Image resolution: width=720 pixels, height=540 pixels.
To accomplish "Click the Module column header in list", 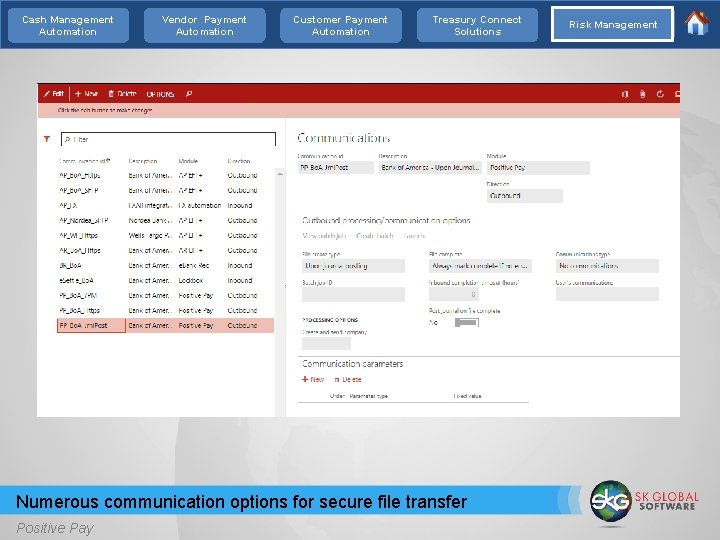I will click(188, 161).
